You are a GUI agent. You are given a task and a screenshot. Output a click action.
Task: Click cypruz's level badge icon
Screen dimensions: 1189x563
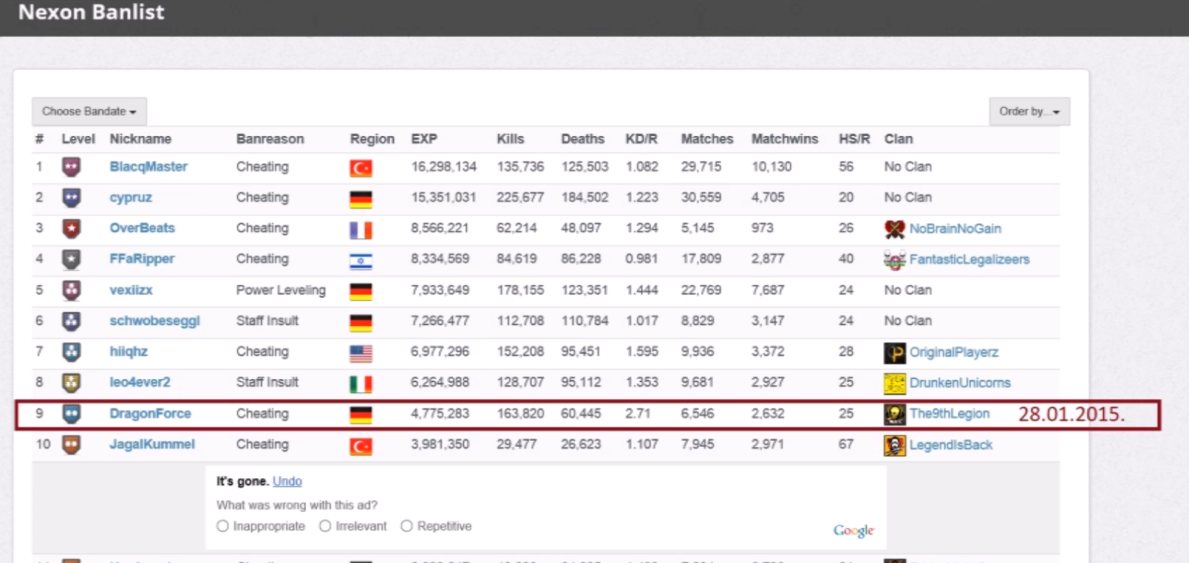71,198
